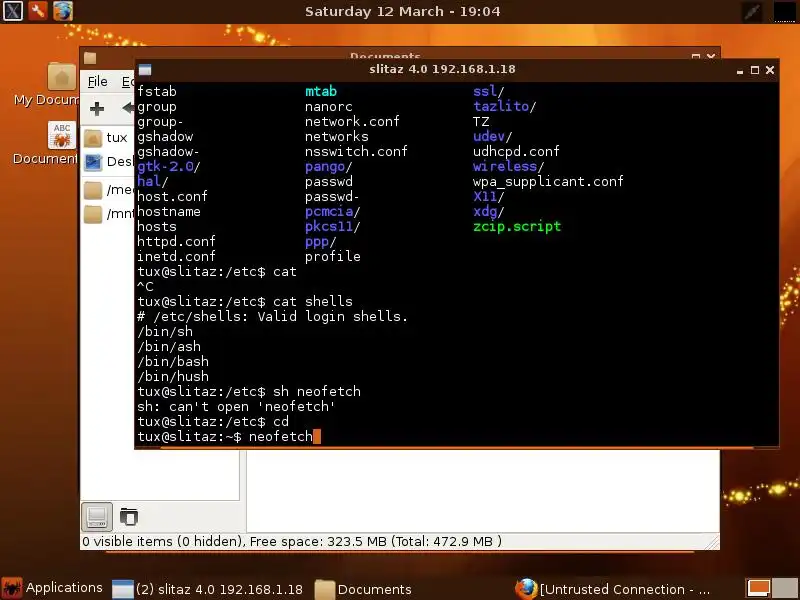
Task: Click 'tazlito/' directory in terminal
Action: 504,106
